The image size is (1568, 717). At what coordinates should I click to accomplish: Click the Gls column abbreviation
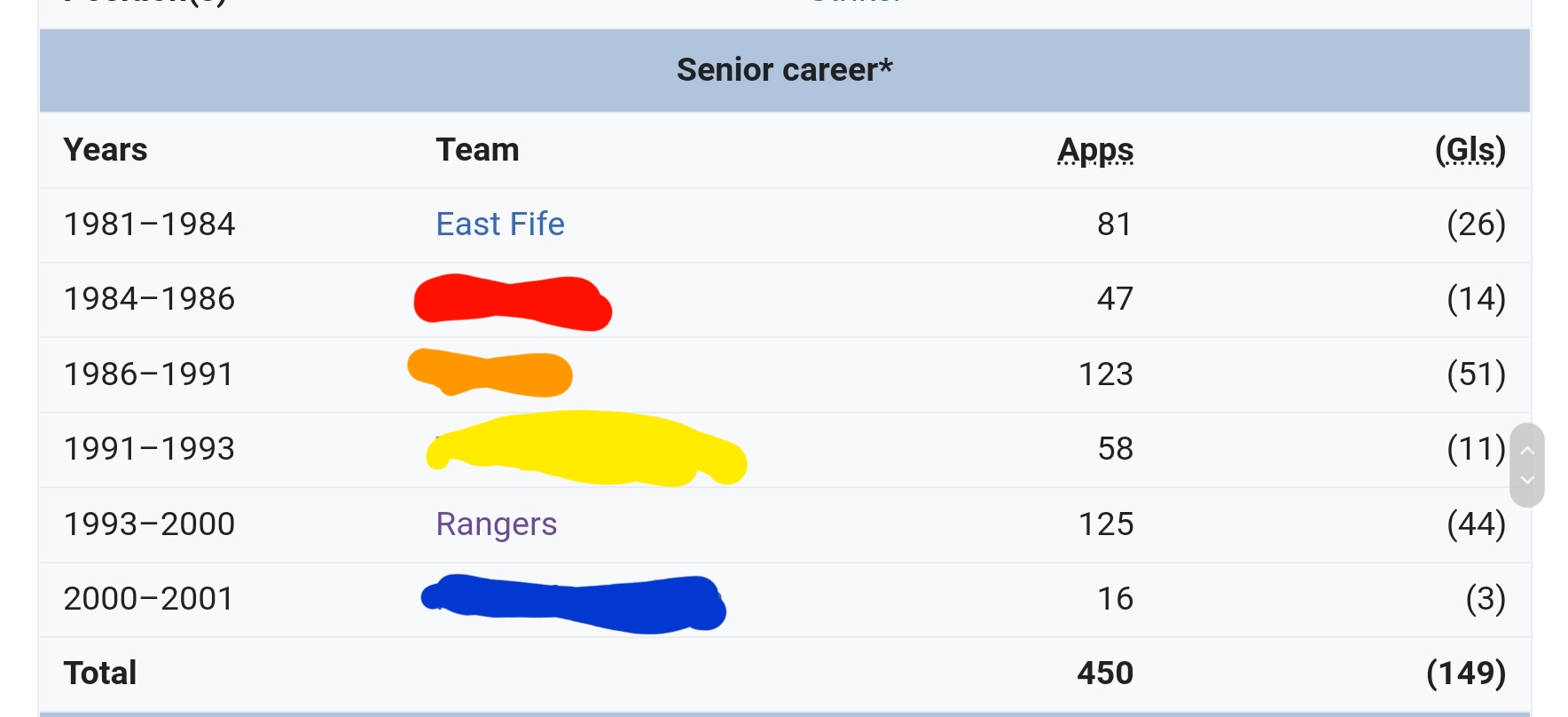tap(1471, 150)
